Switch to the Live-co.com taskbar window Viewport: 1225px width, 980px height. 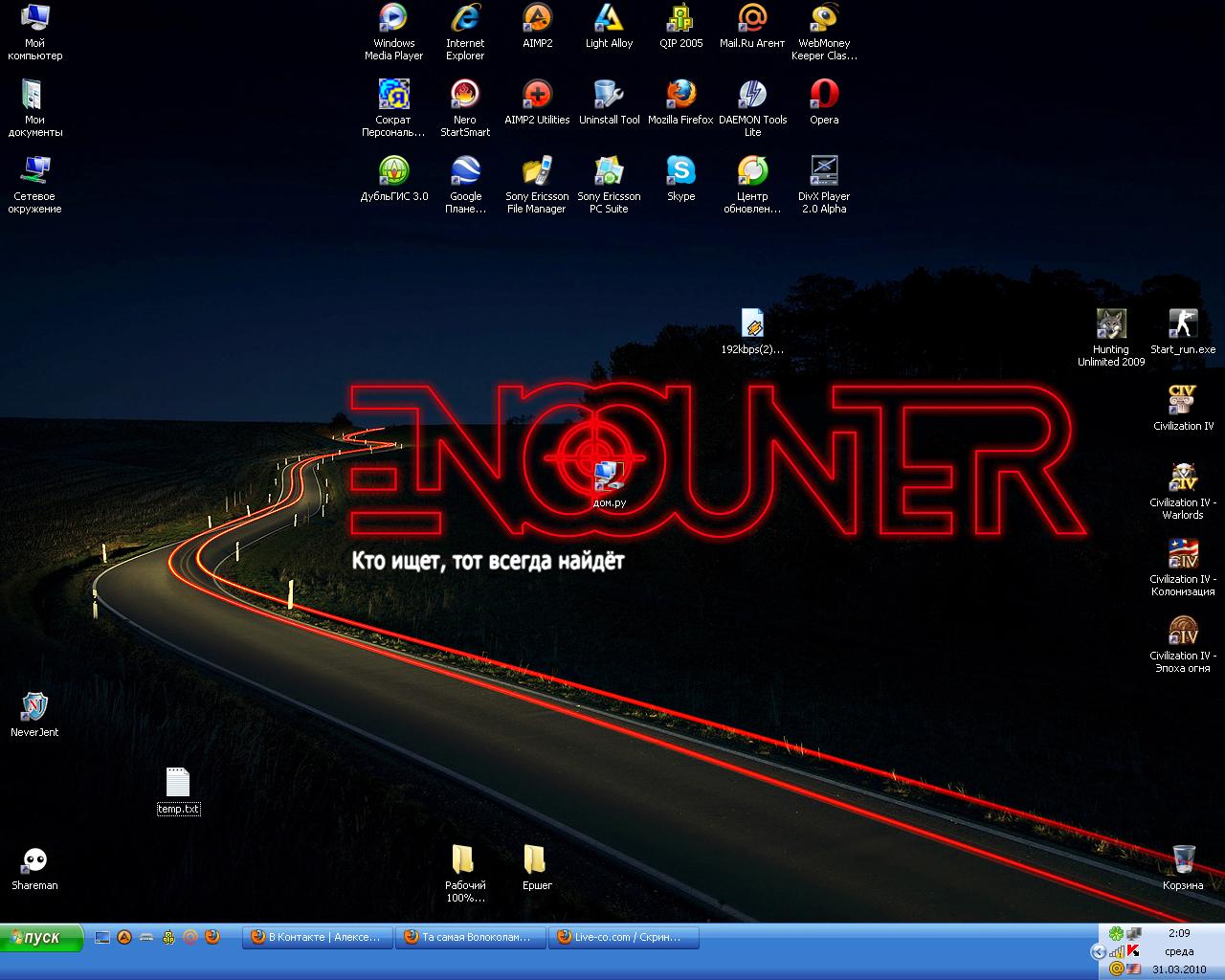(623, 938)
